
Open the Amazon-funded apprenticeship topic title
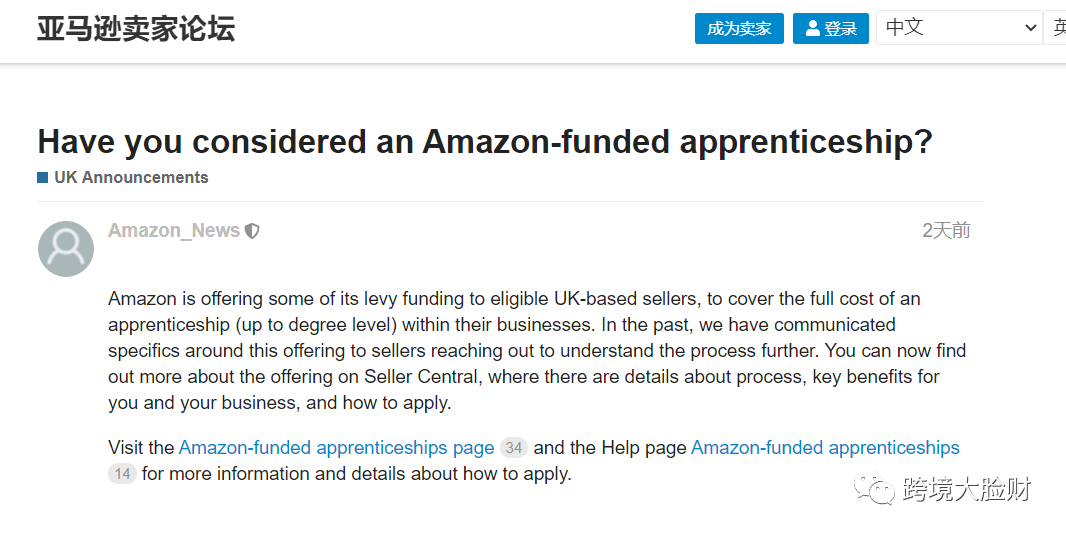click(485, 142)
